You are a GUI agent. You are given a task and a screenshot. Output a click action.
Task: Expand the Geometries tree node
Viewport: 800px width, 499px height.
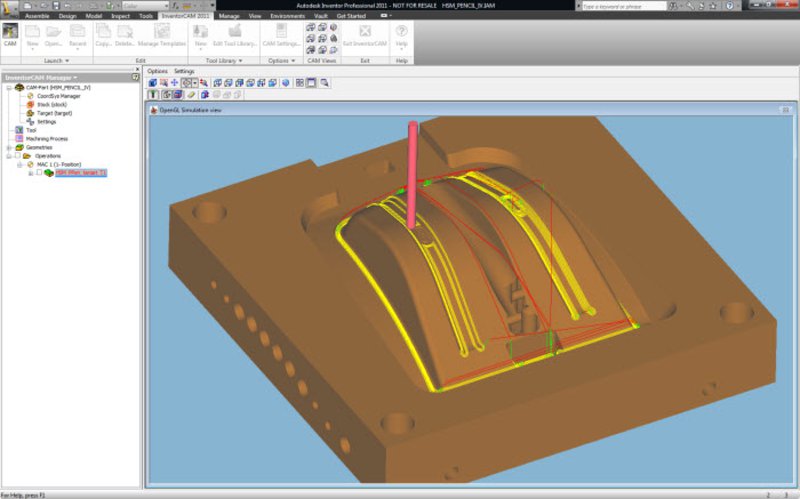click(7, 147)
